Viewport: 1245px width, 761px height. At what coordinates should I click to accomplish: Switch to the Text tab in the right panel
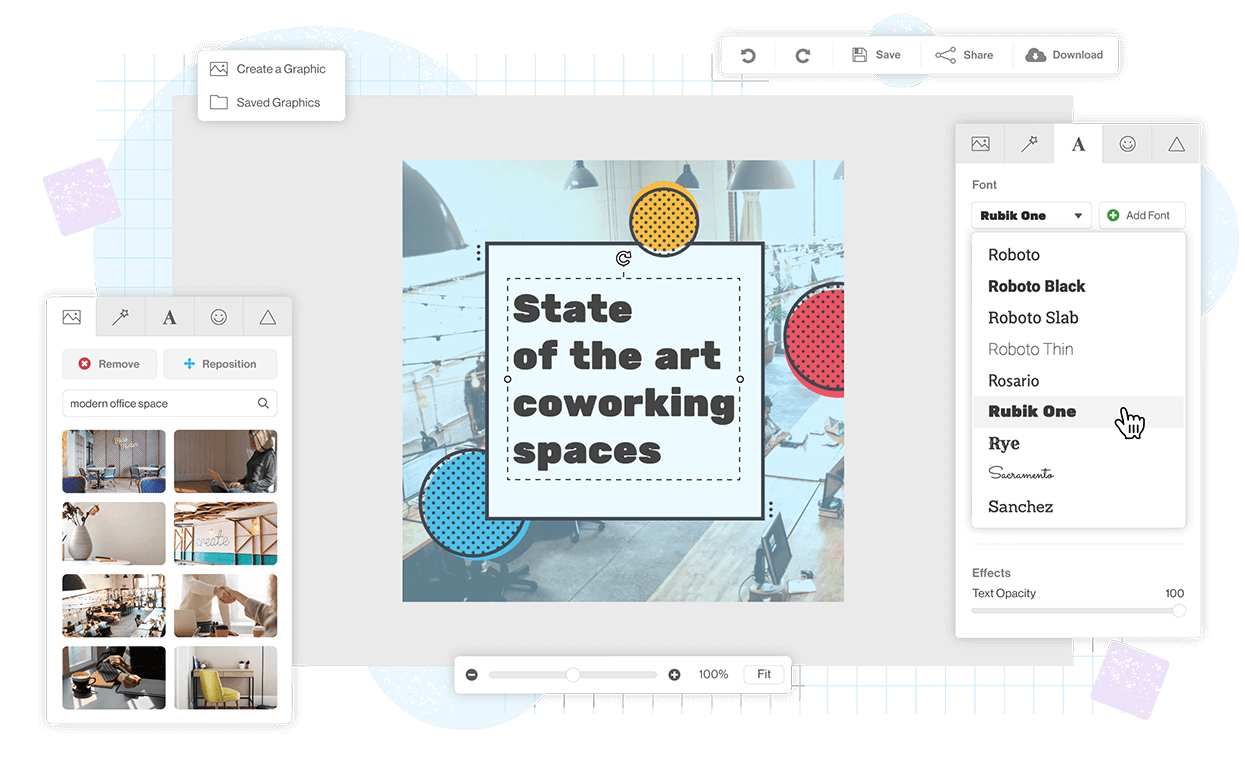(1078, 143)
